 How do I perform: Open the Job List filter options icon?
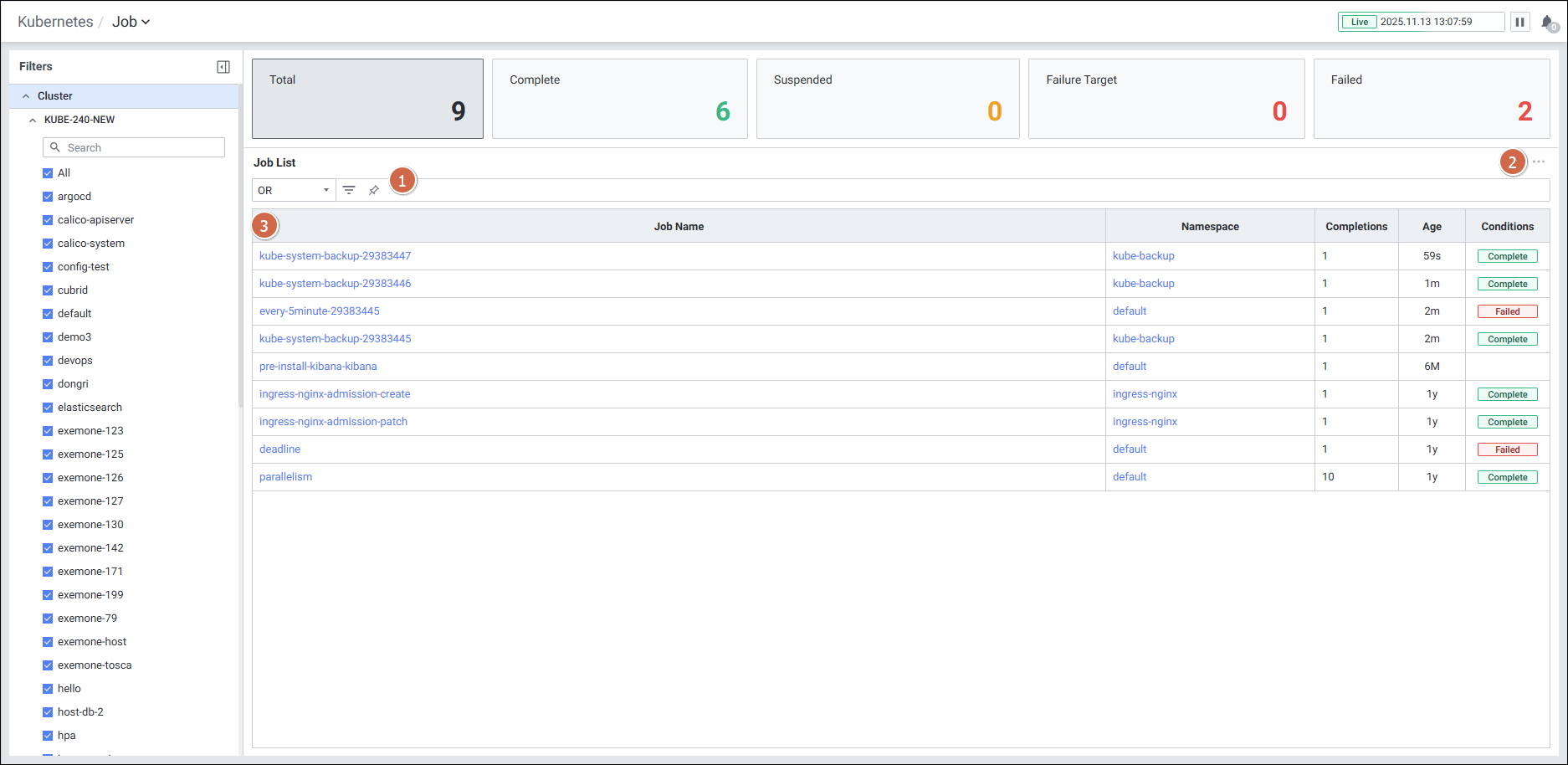[x=349, y=190]
